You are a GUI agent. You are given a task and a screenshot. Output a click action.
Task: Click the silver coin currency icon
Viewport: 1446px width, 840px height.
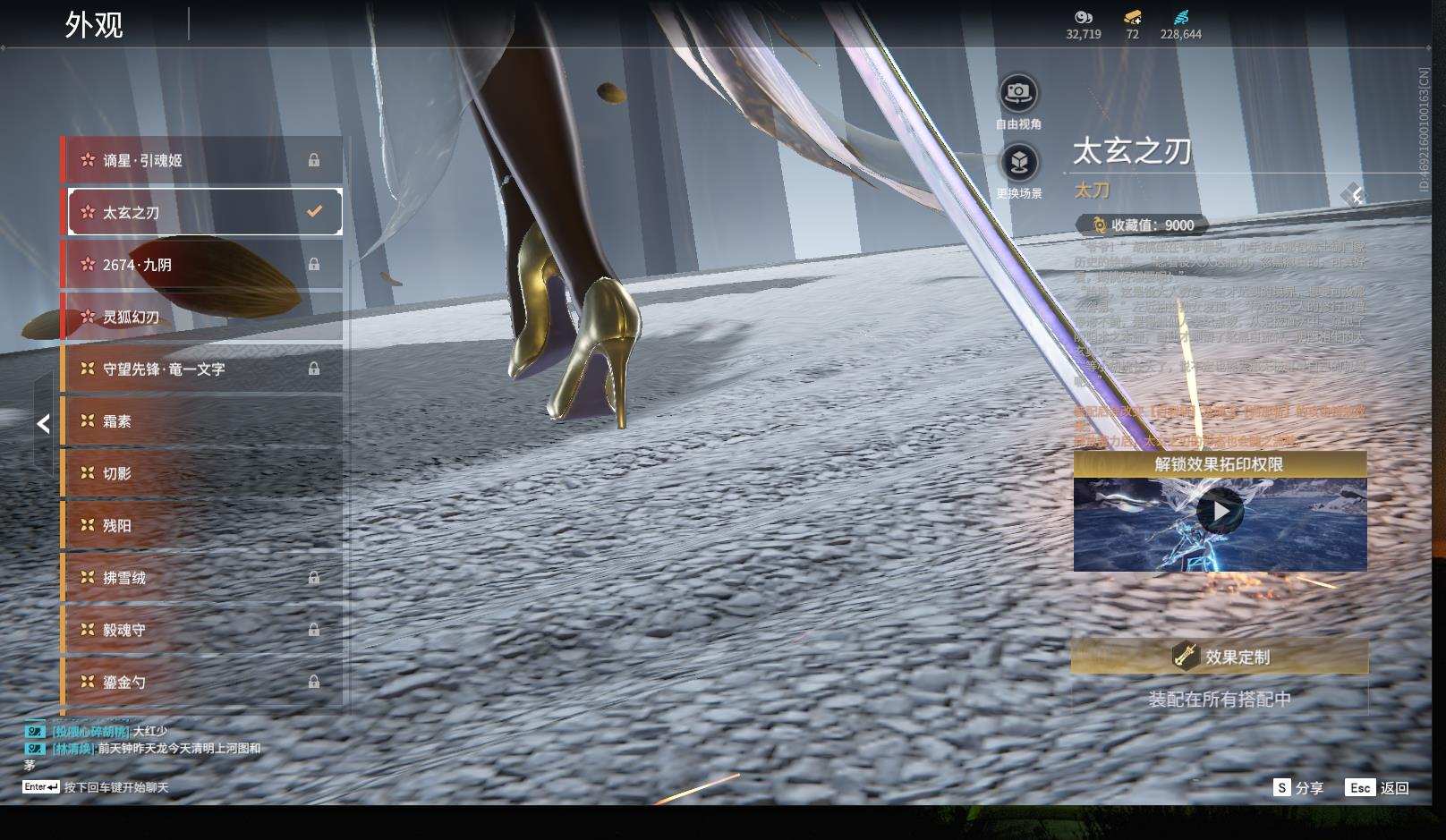[x=1083, y=17]
